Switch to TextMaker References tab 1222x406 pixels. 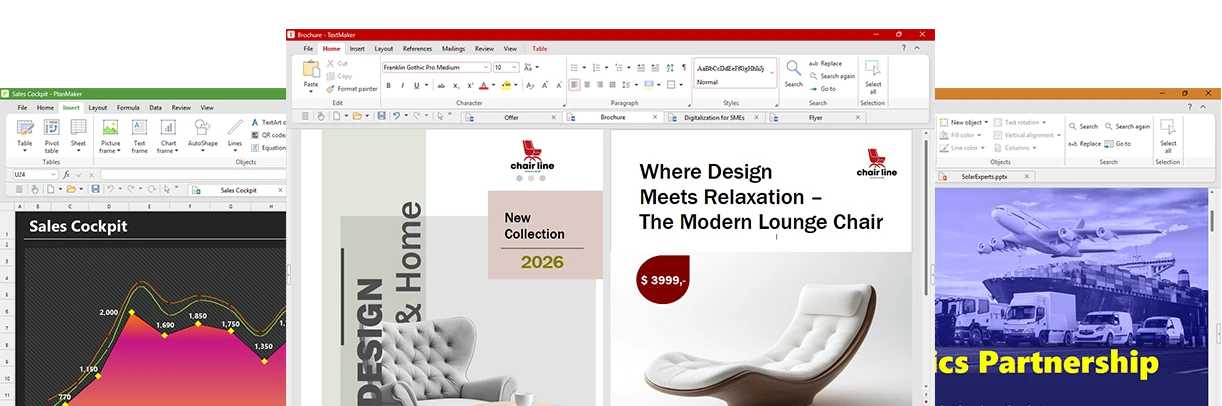pyautogui.click(x=417, y=48)
